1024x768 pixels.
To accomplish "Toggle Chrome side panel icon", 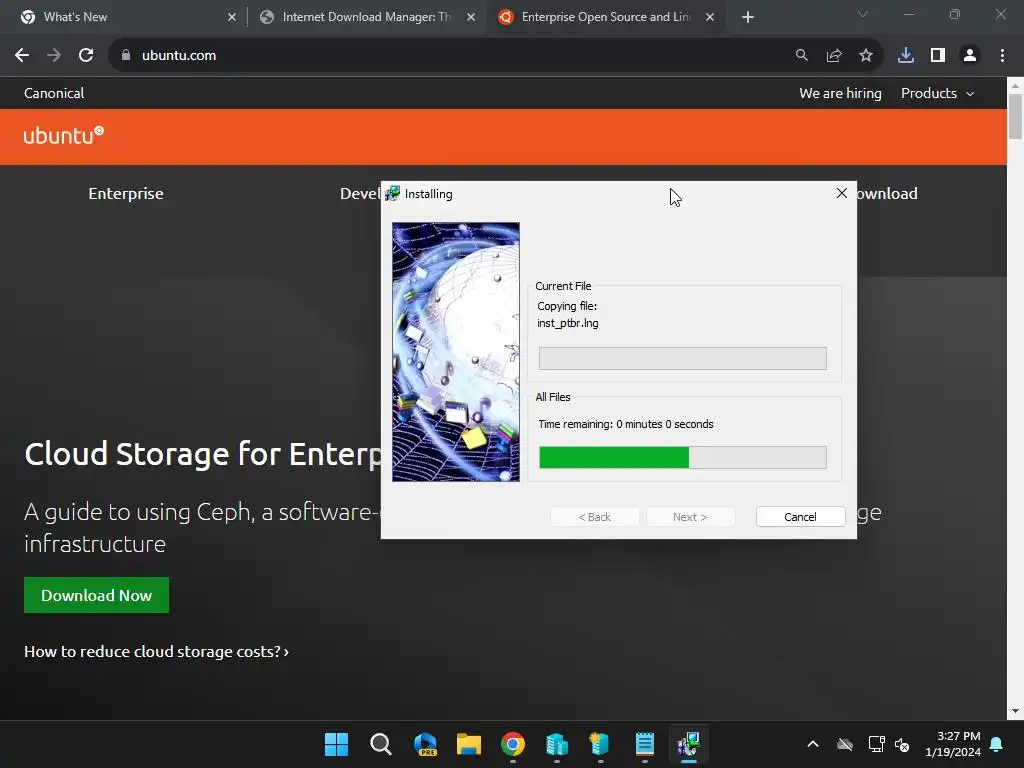I will [938, 56].
